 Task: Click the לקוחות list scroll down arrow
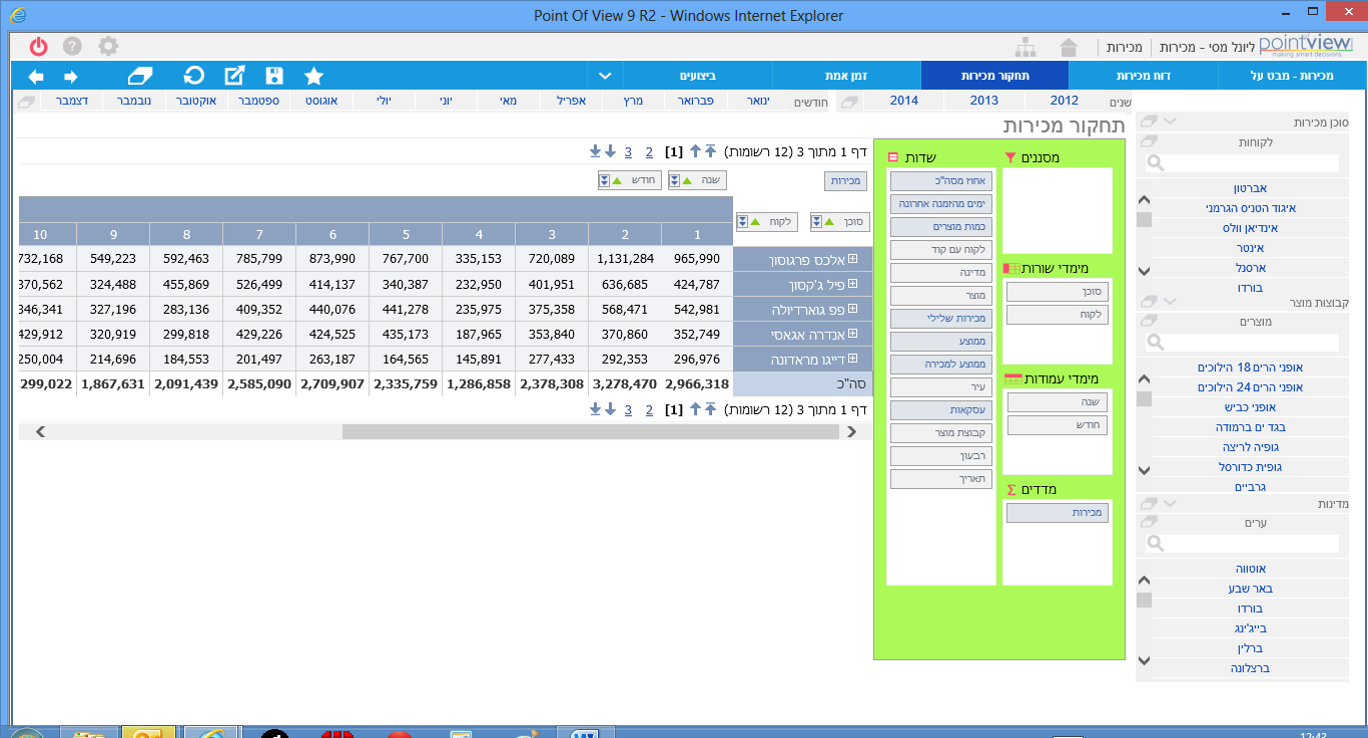(x=1144, y=271)
